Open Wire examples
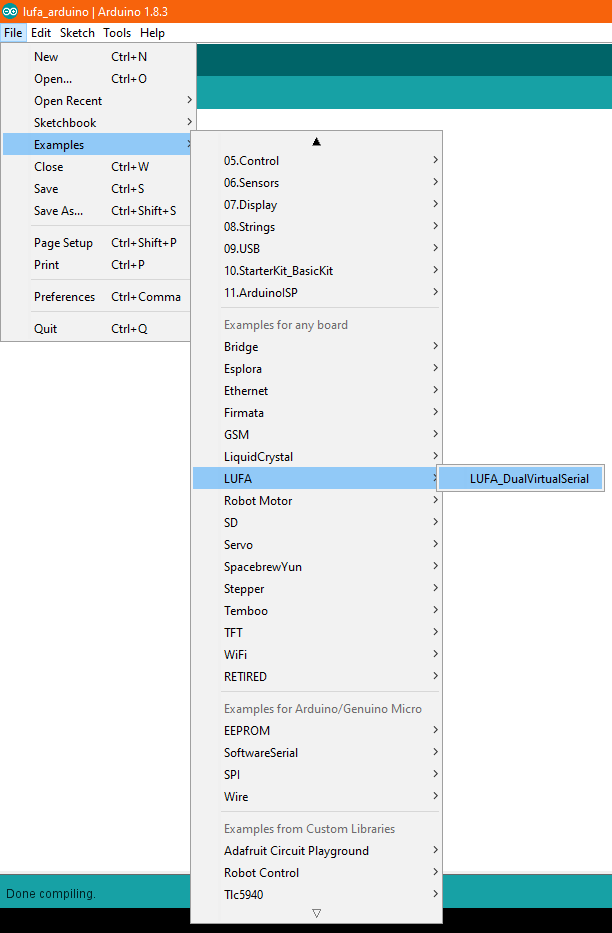The width and height of the screenshot is (612, 933). 316,797
